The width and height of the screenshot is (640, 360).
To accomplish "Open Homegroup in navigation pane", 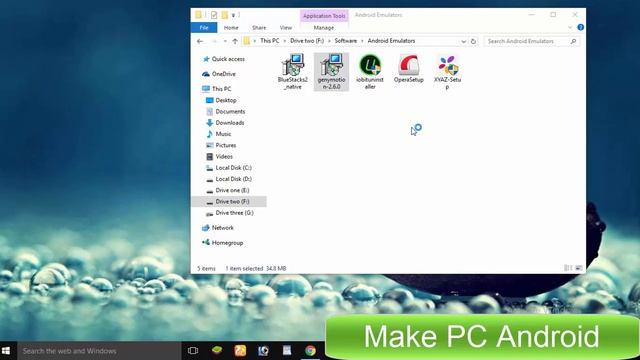I will (223, 243).
